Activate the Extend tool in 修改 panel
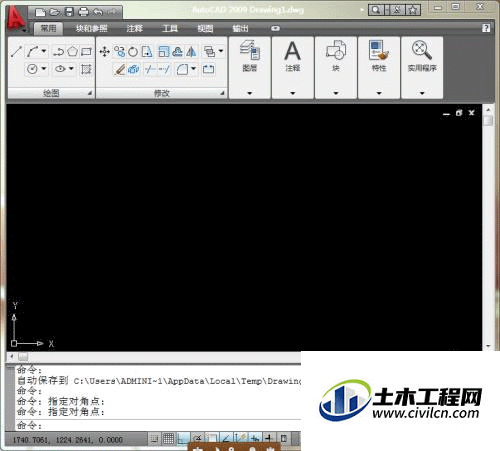This screenshot has width=500, height=451. [x=164, y=69]
